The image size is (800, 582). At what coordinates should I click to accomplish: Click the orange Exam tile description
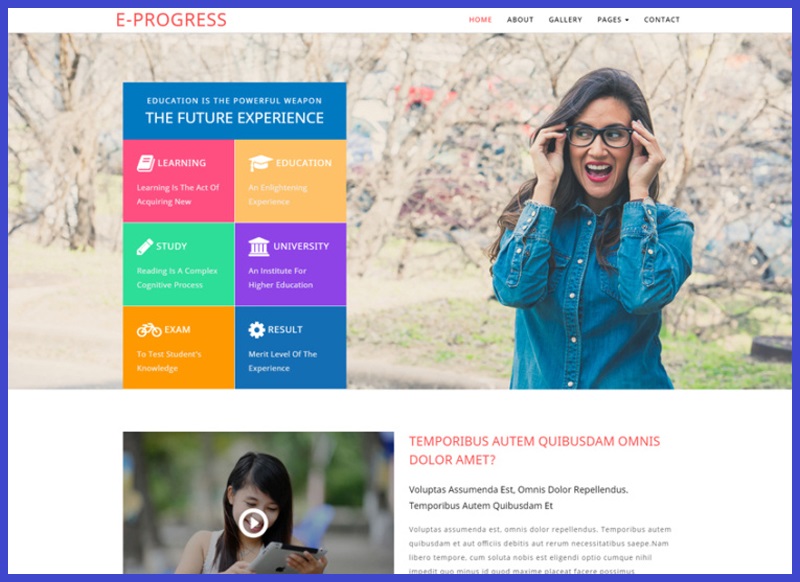(169, 361)
